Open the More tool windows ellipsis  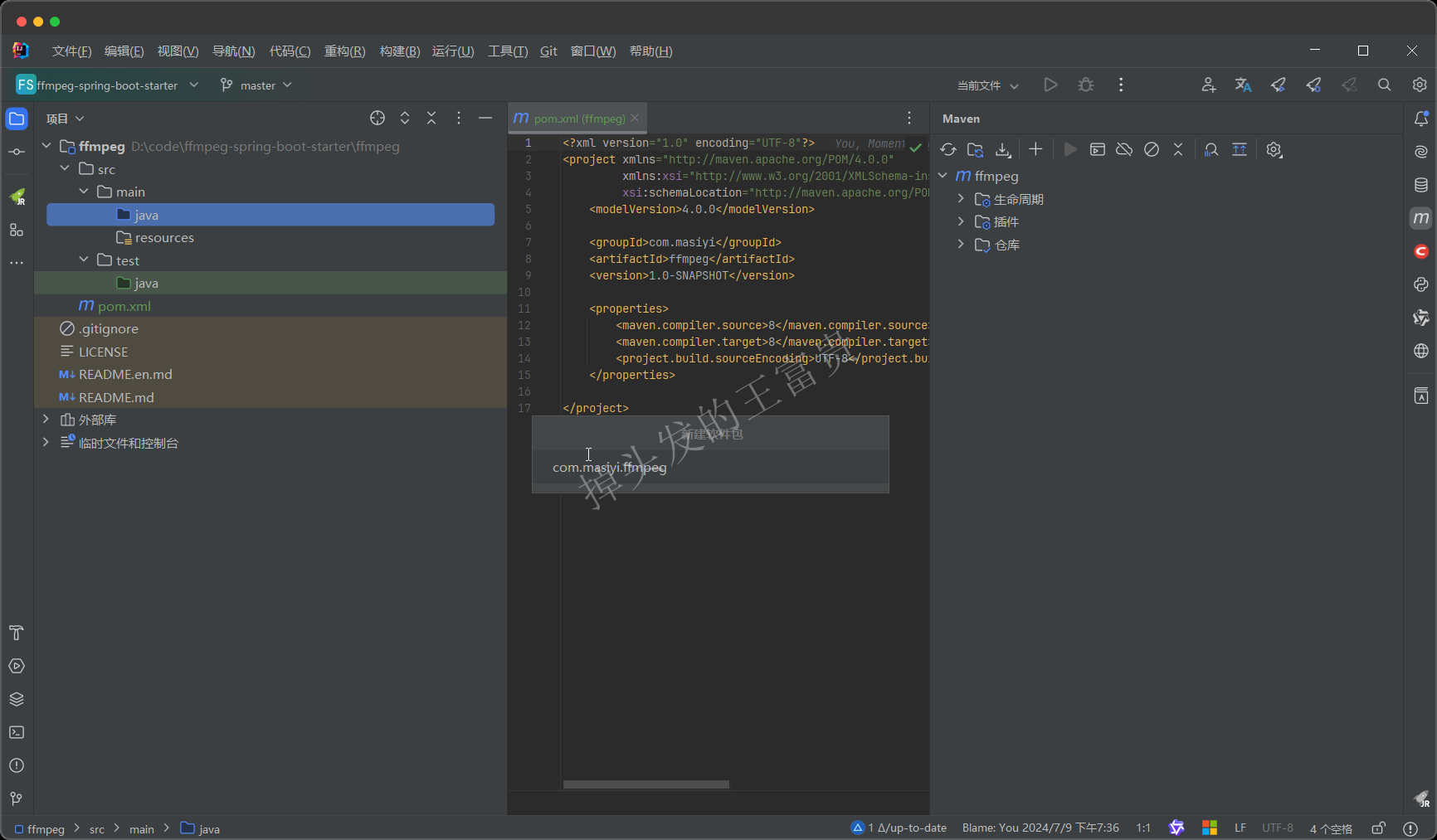coord(17,262)
